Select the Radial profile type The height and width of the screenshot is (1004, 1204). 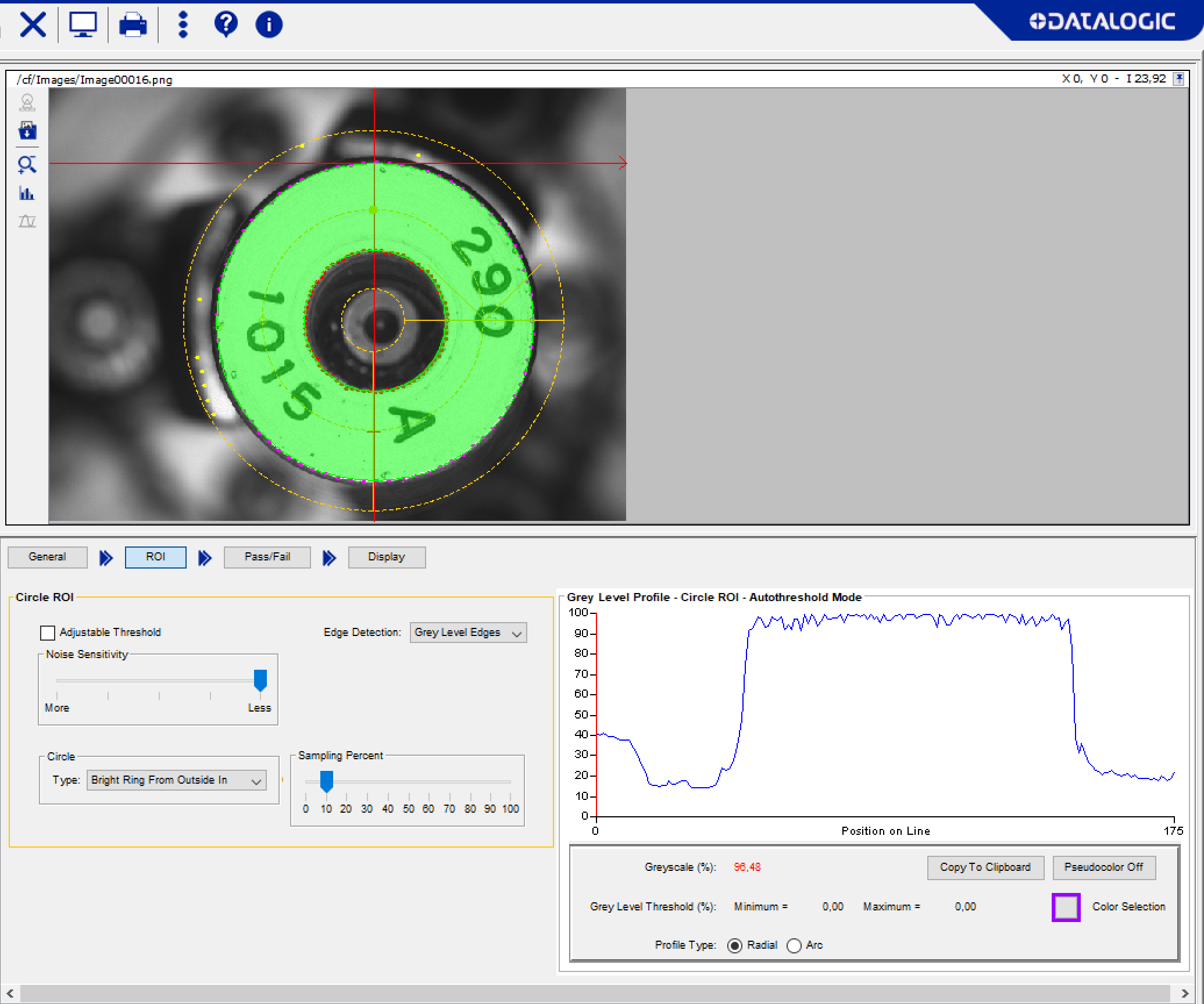(x=735, y=946)
